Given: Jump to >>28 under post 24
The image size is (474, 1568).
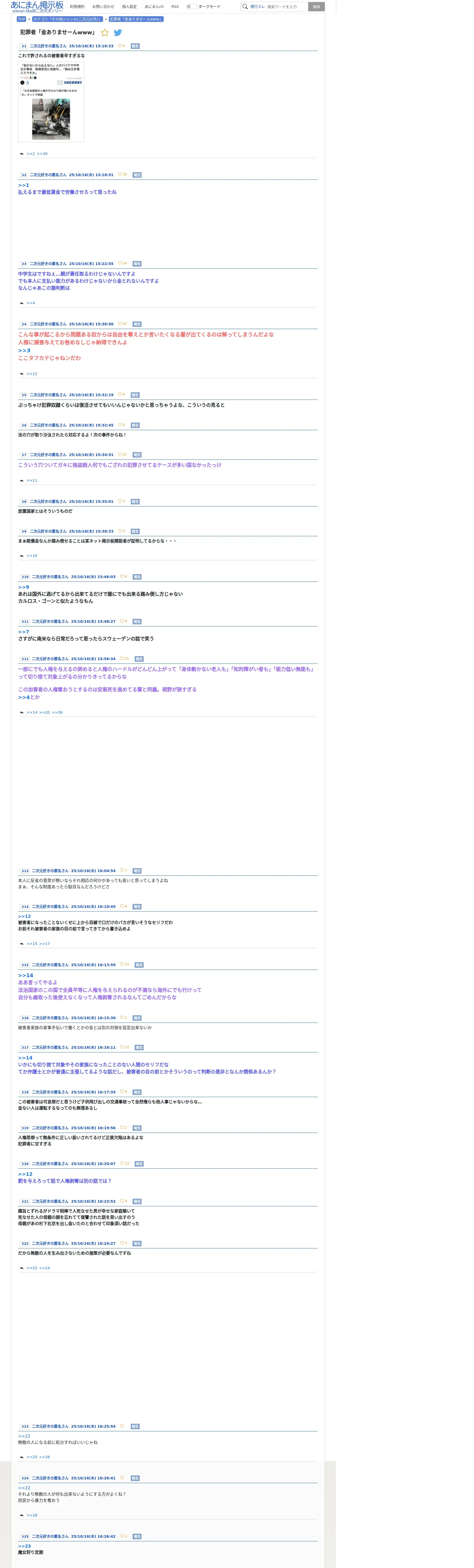Looking at the screenshot, I should click(32, 1516).
